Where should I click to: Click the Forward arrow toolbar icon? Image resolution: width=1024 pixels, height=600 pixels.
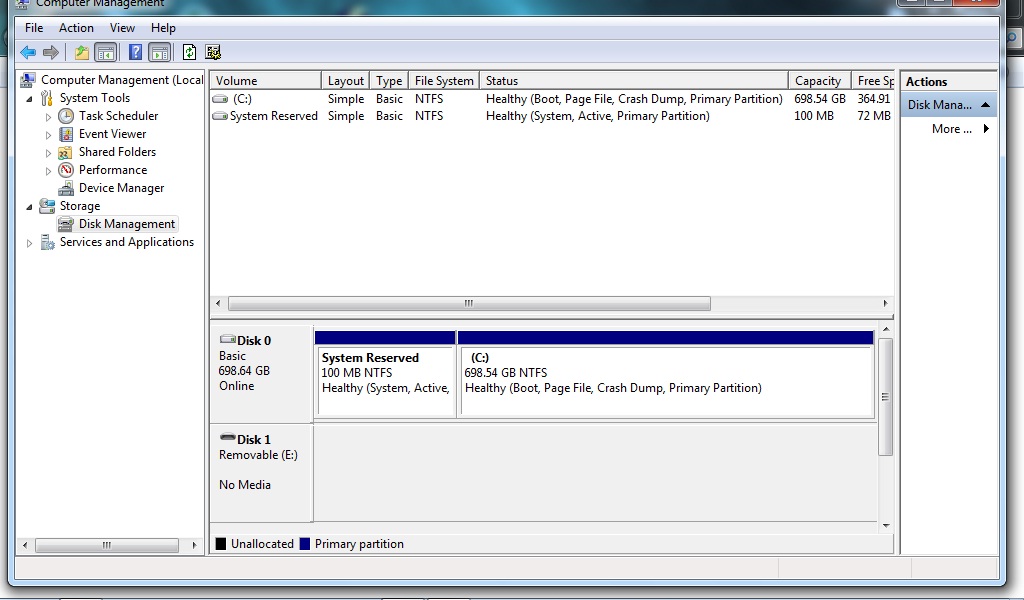tap(50, 52)
